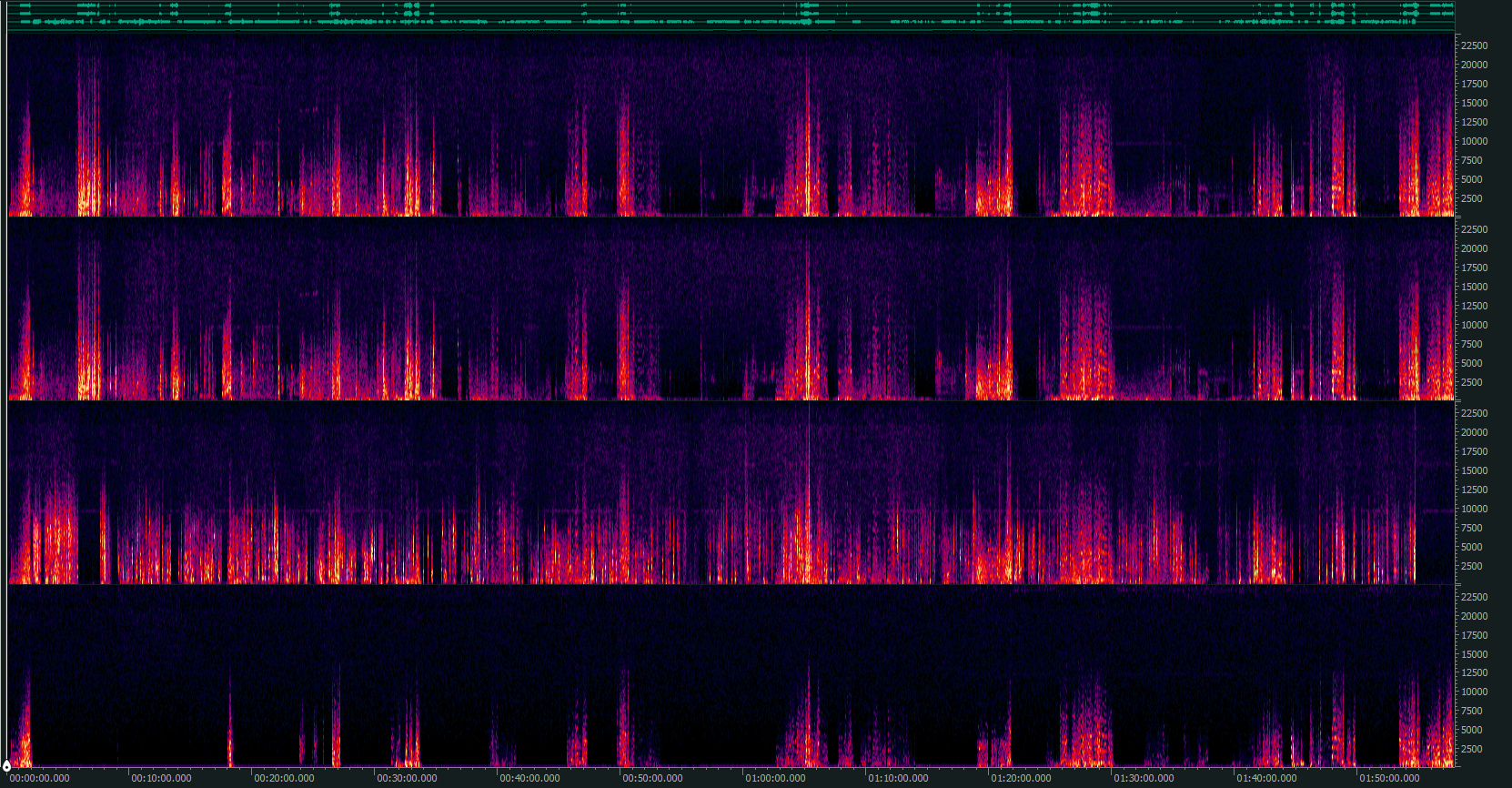This screenshot has height=788, width=1512.
Task: Click the 22500 frequency label of top channel
Action: (x=1474, y=45)
